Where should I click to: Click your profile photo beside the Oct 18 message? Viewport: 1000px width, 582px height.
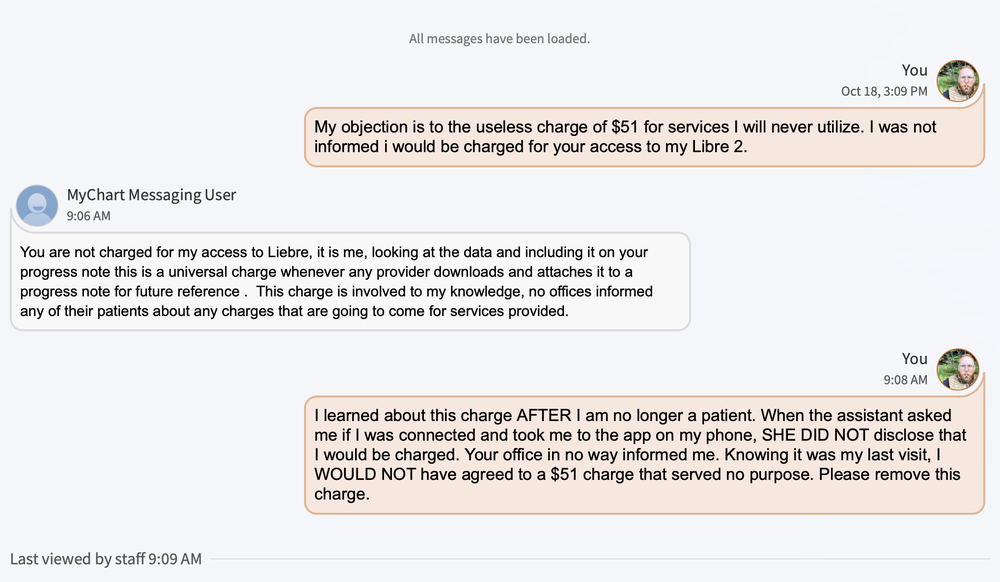(x=958, y=81)
